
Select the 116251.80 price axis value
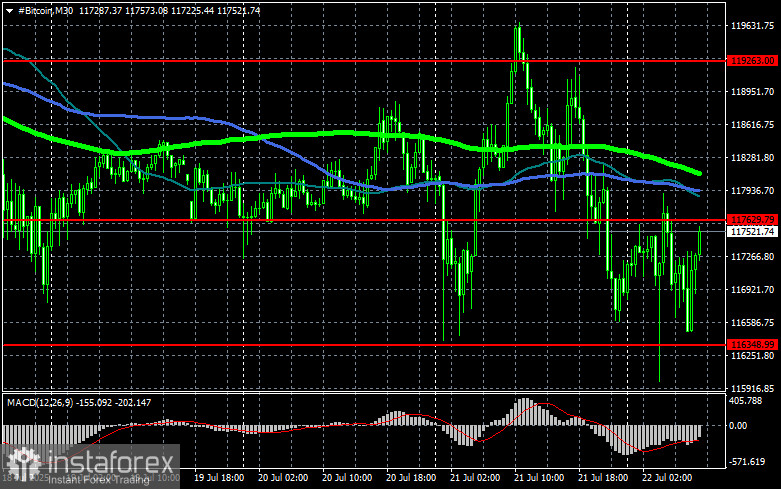[x=752, y=356]
